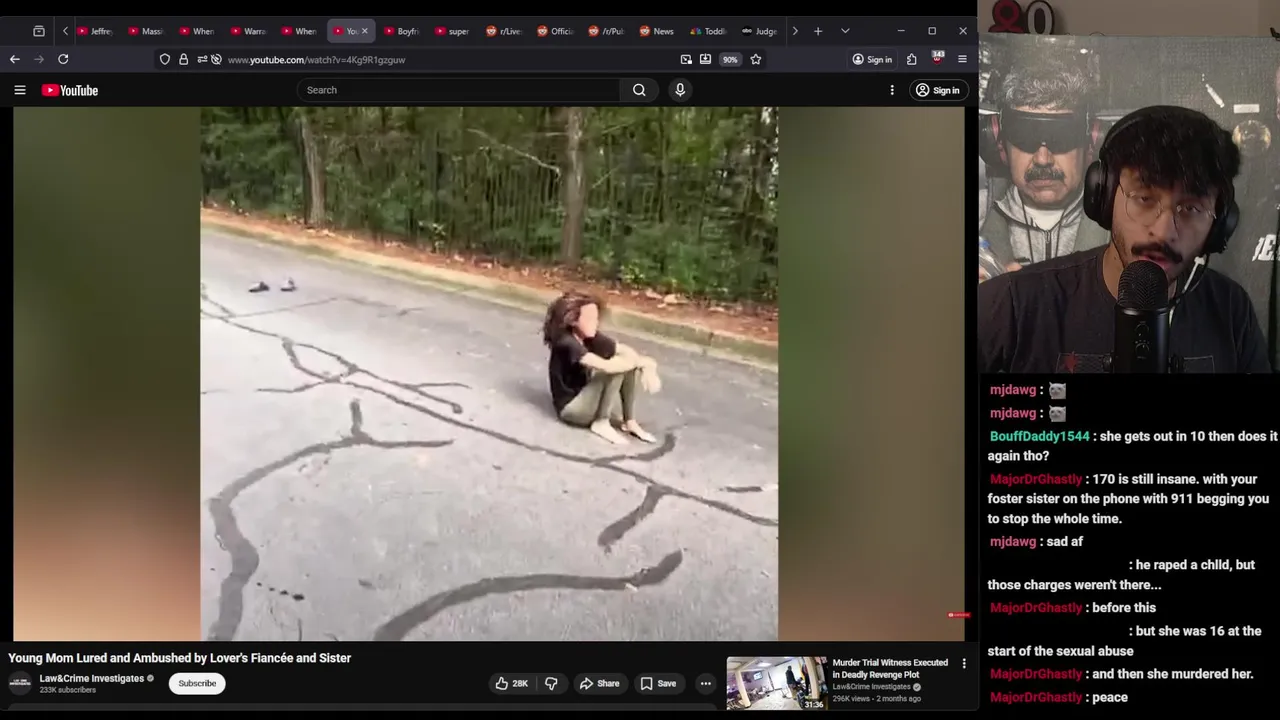Go to YouTube home via logo
The height and width of the screenshot is (720, 1280).
(70, 90)
